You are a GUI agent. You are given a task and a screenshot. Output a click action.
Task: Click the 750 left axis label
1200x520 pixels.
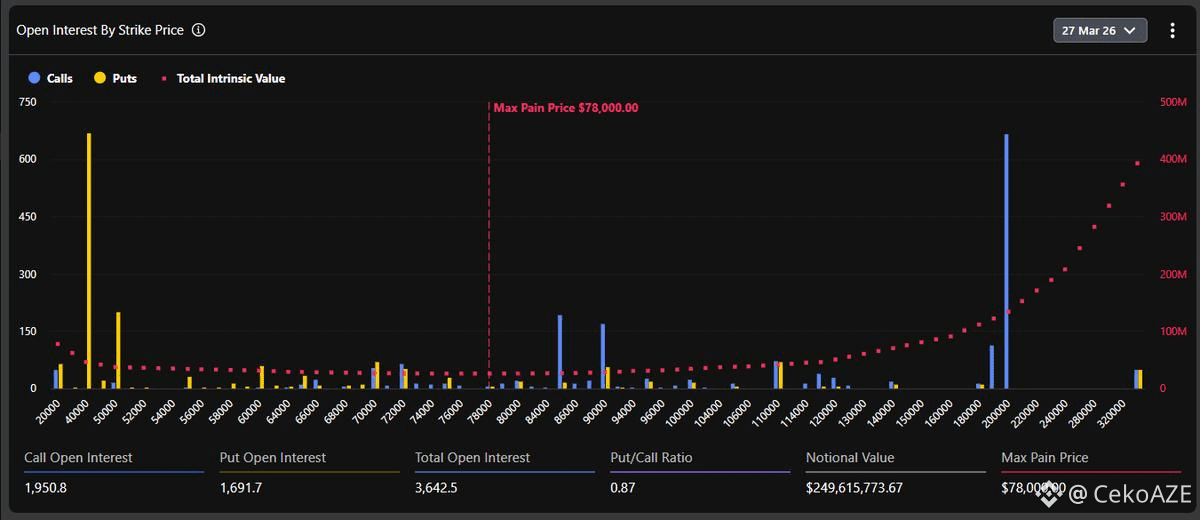pyautogui.click(x=28, y=102)
